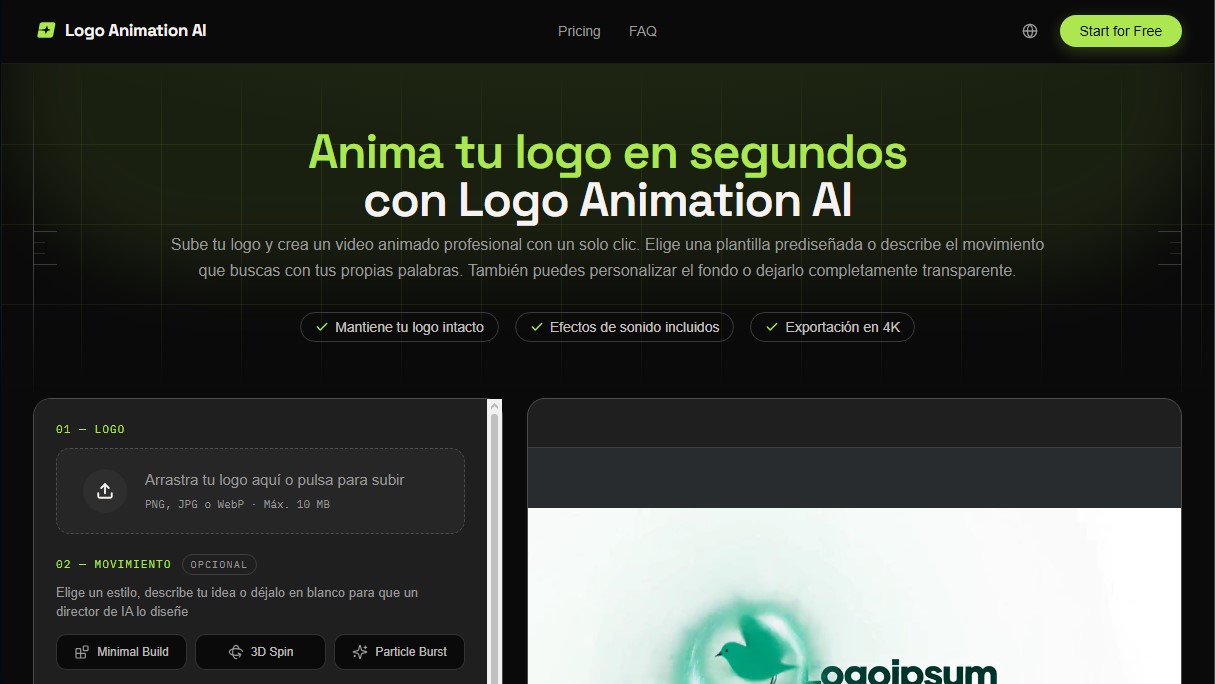Image resolution: width=1215 pixels, height=684 pixels.
Task: Click the upload arrow icon
Action: (x=105, y=490)
